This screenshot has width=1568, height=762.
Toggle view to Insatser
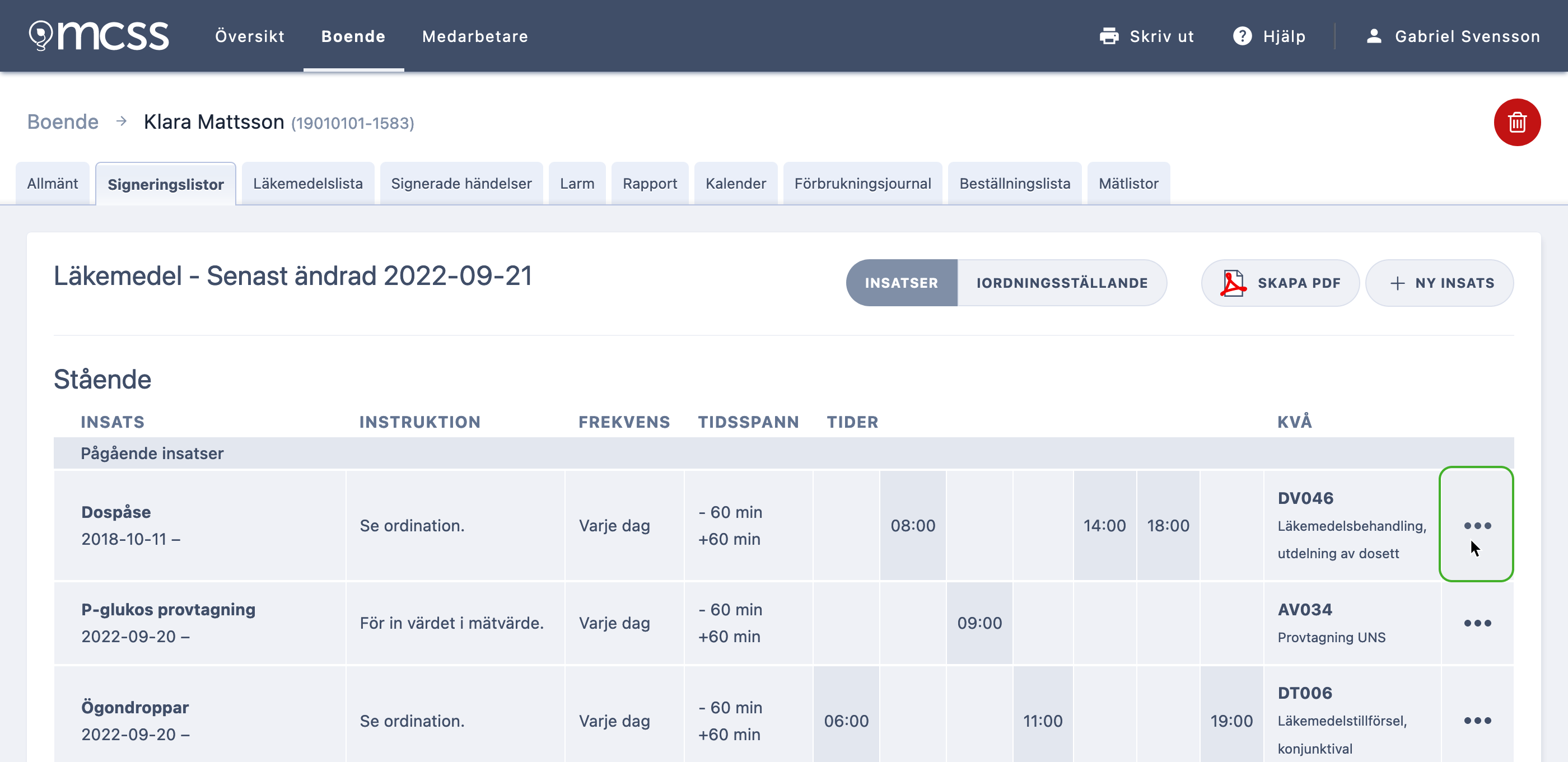(x=901, y=283)
